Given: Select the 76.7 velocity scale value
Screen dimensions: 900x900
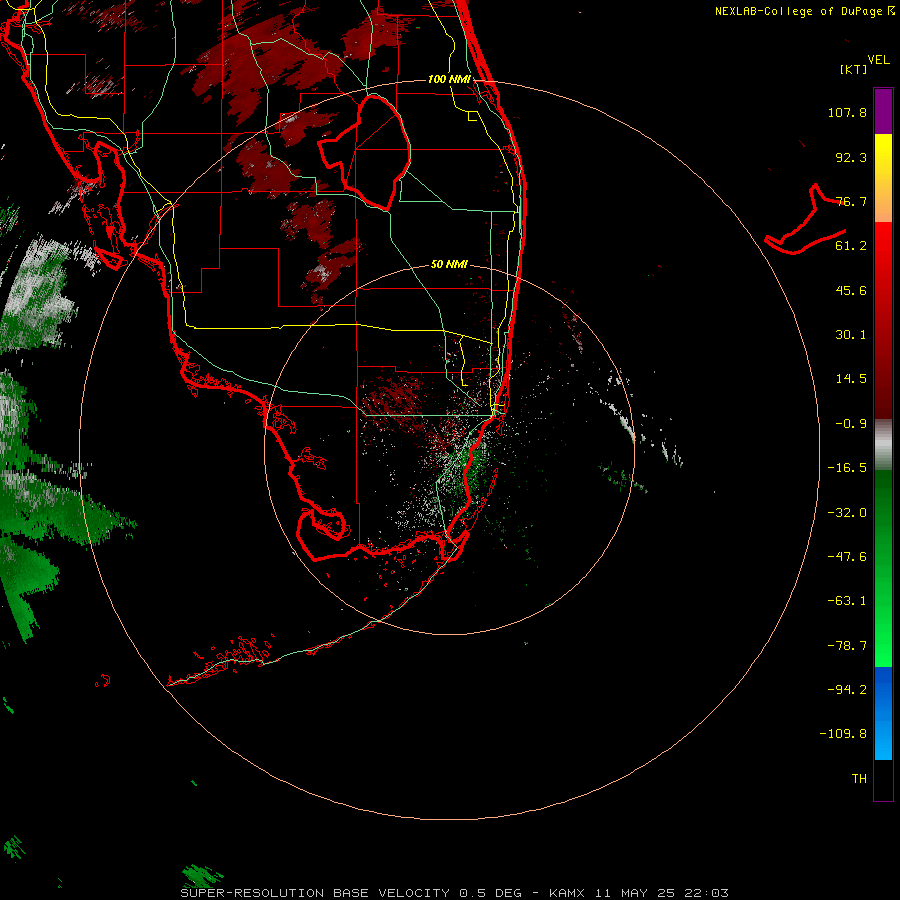Looking at the screenshot, I should tap(851, 201).
